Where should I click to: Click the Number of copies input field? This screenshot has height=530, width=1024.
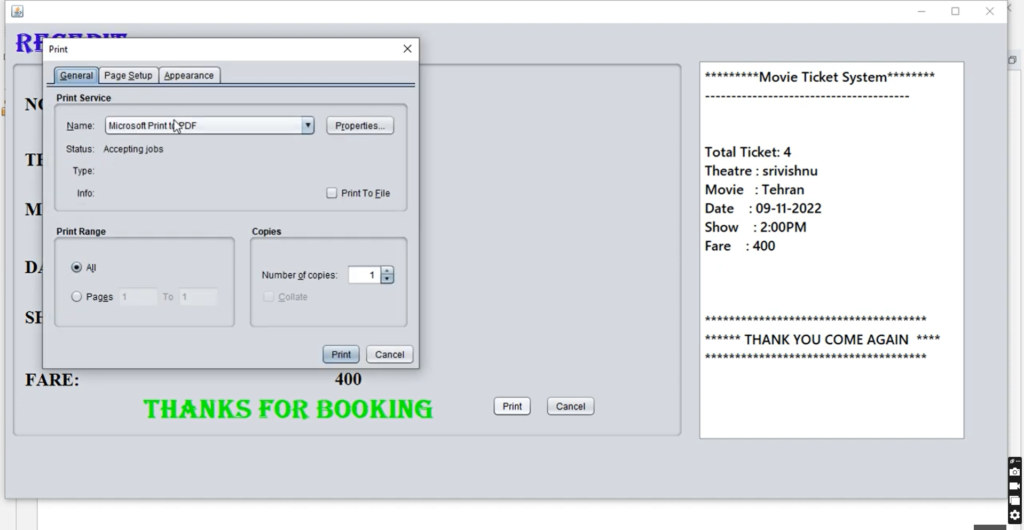click(364, 275)
